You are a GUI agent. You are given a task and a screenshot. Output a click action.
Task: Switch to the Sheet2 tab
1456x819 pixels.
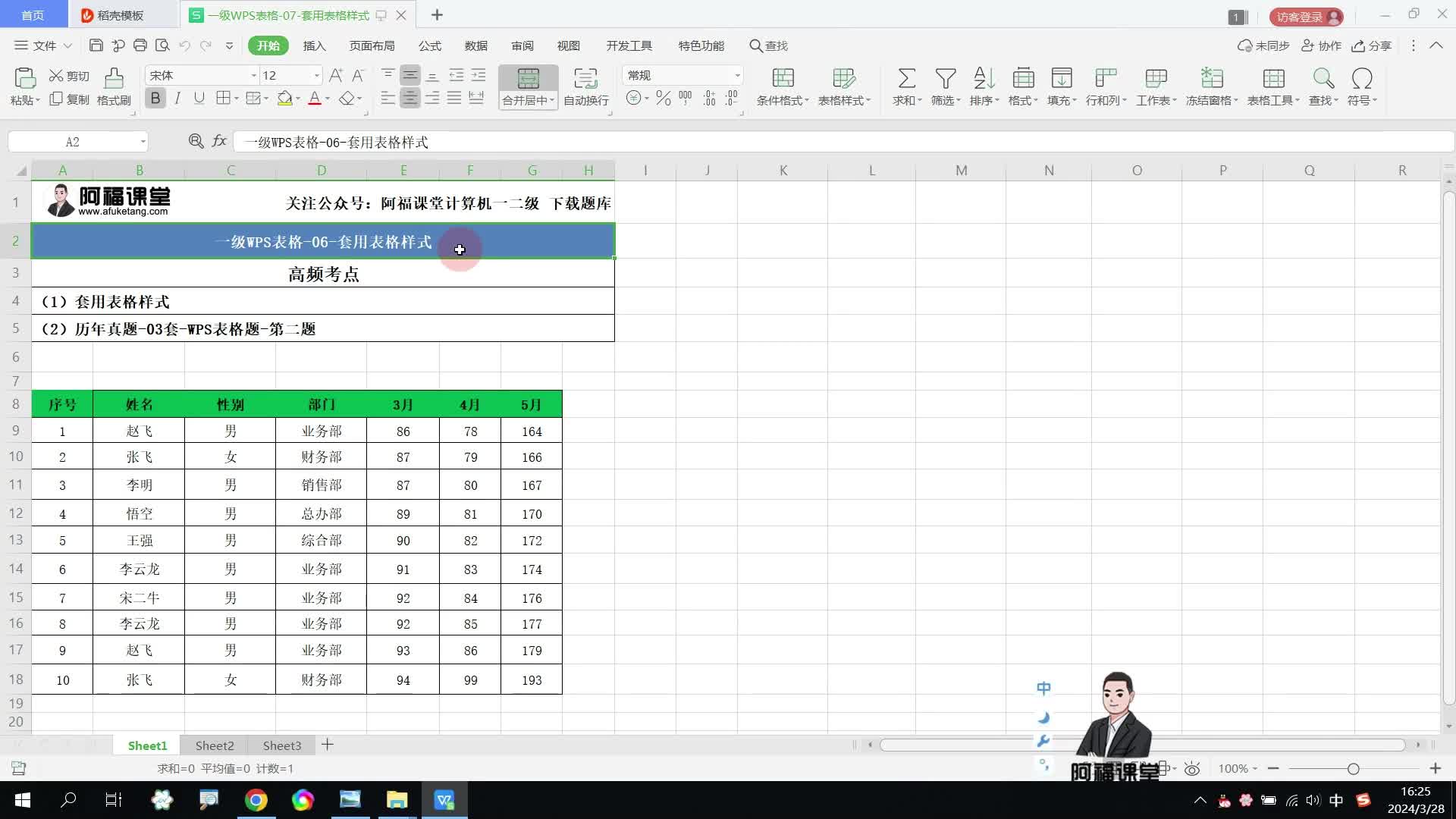click(215, 745)
